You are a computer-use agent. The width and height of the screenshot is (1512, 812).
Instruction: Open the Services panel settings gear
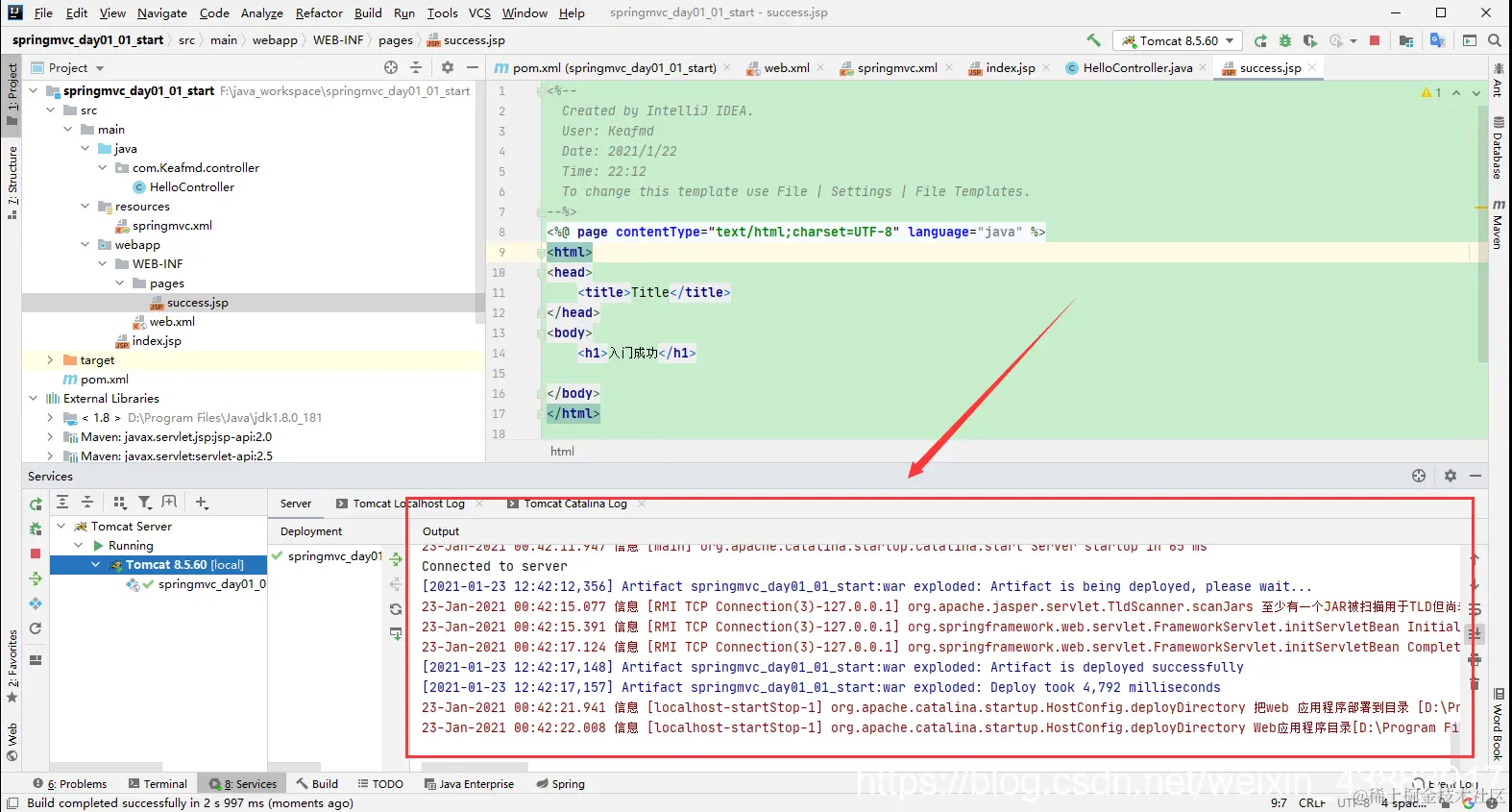point(1451,476)
